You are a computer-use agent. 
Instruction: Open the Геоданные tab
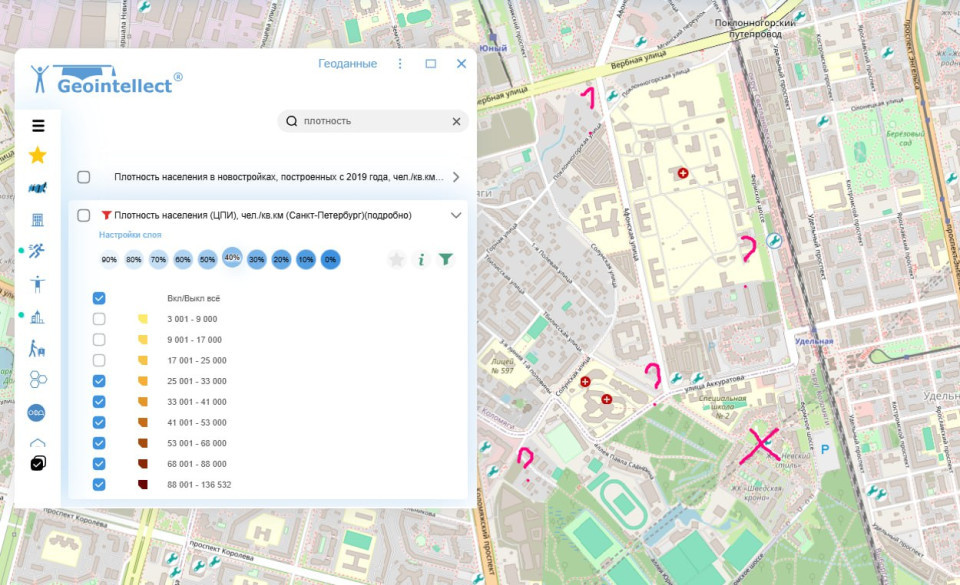pos(347,64)
